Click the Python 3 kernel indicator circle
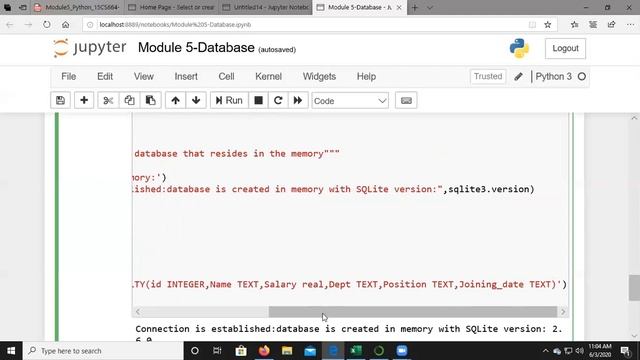The image size is (640, 360). (x=582, y=76)
